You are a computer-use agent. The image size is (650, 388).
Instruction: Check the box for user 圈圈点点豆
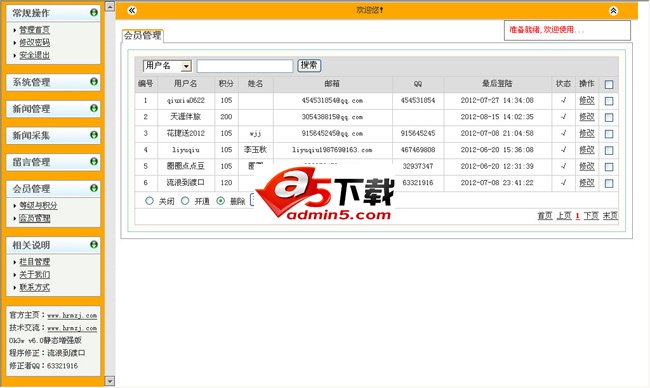pos(609,167)
